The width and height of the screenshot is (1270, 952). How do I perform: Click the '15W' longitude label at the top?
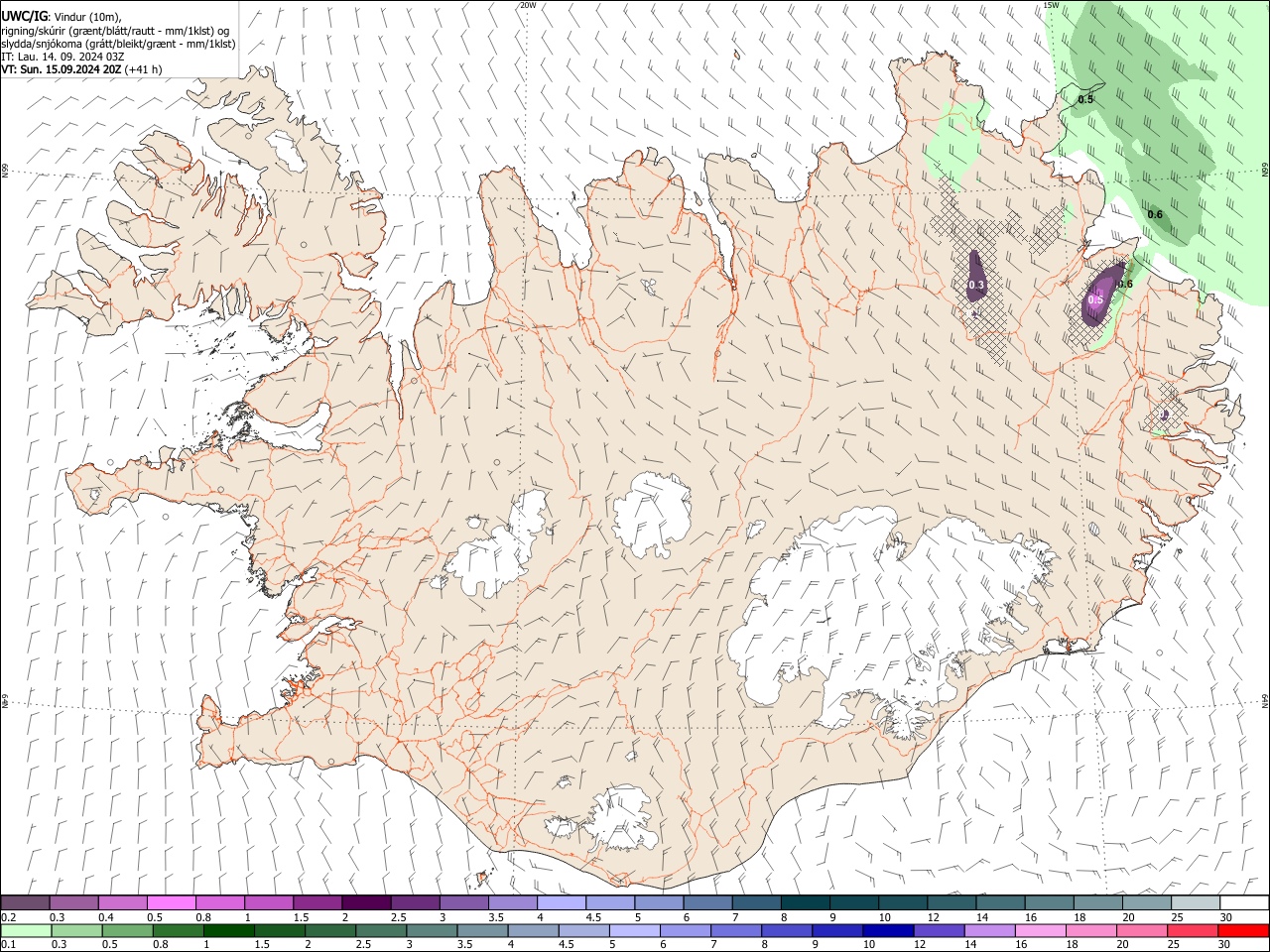coord(1051,5)
